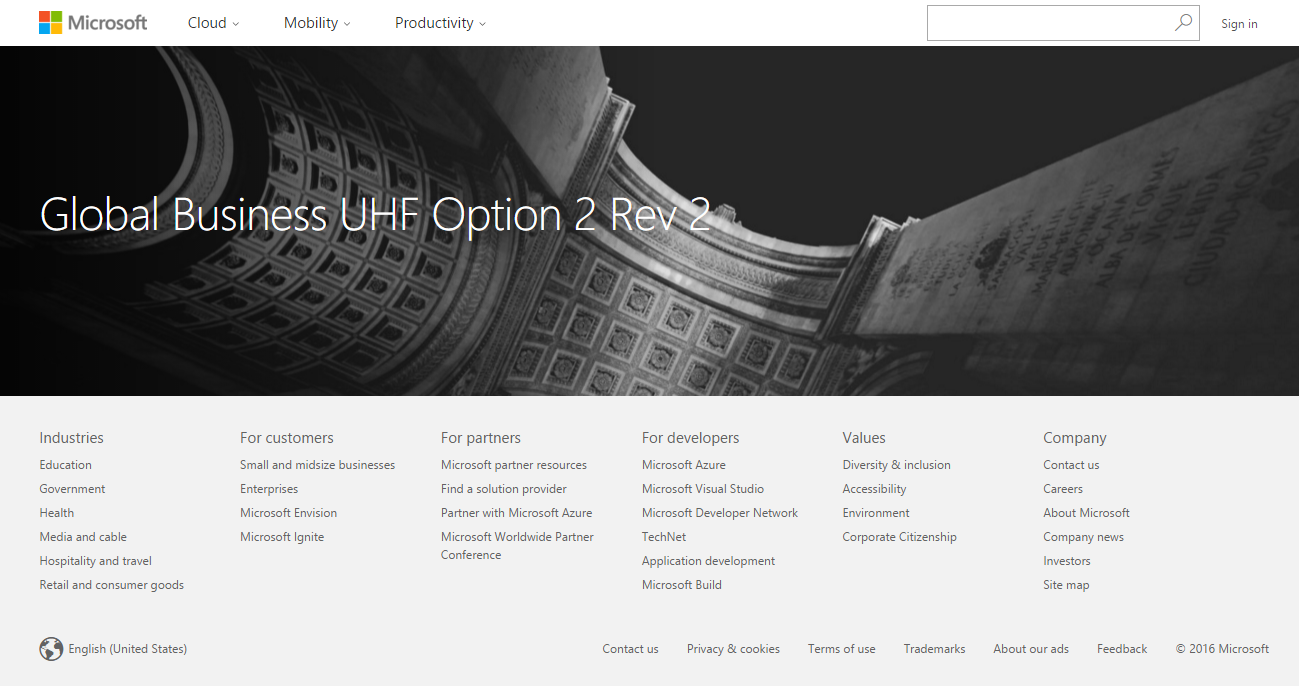Open Microsoft Azure under For developers
Viewport: 1299px width, 691px height.
(x=684, y=465)
